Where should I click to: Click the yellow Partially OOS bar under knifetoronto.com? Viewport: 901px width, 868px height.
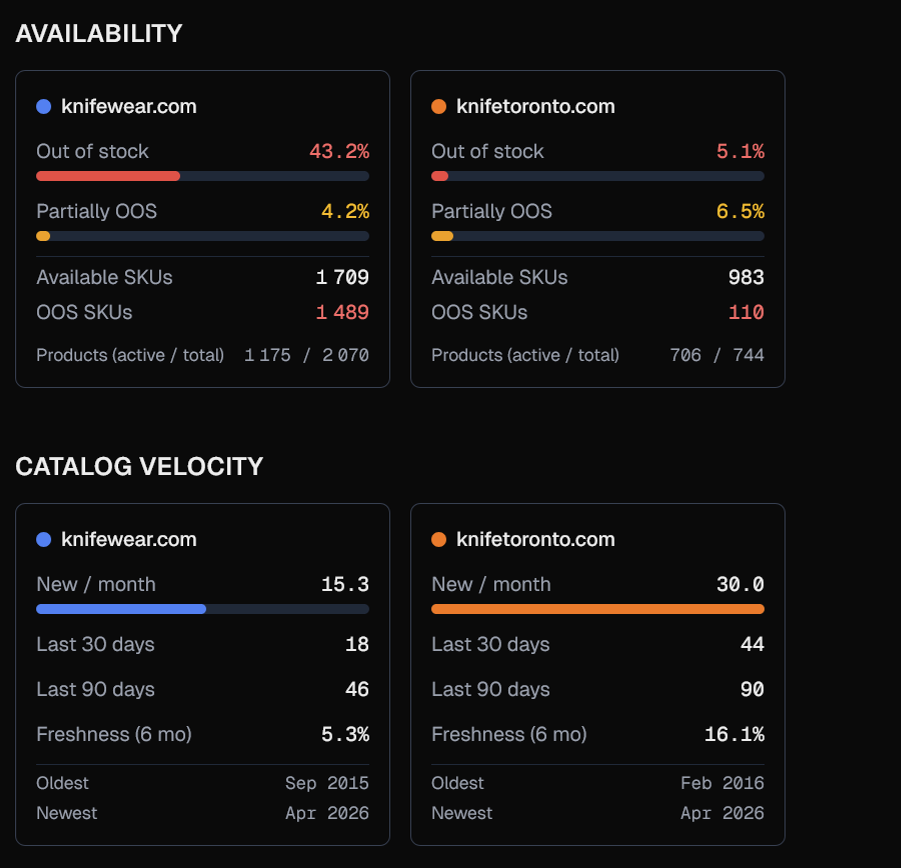tap(438, 236)
